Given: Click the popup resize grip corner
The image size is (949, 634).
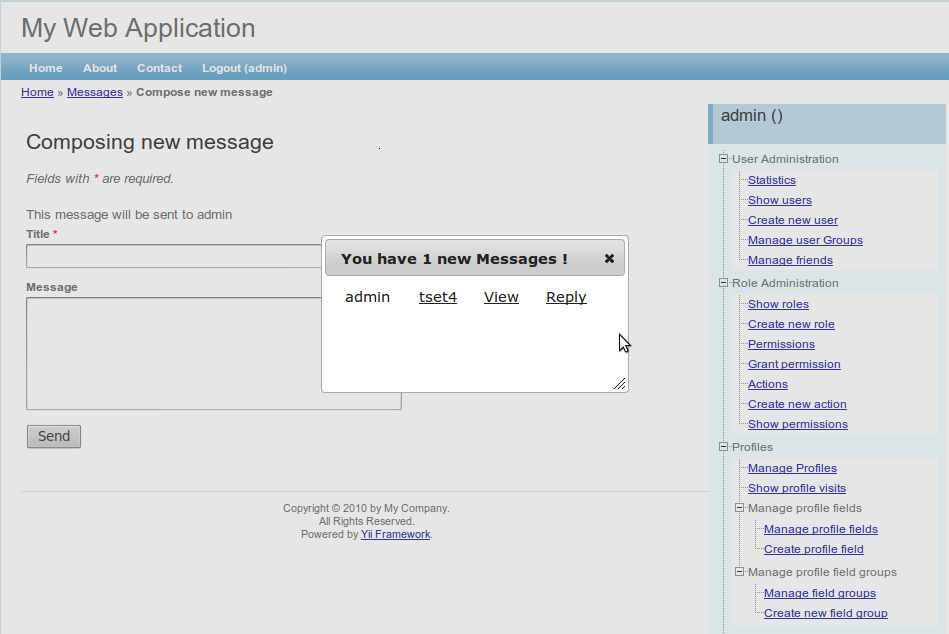Looking at the screenshot, I should (x=619, y=383).
